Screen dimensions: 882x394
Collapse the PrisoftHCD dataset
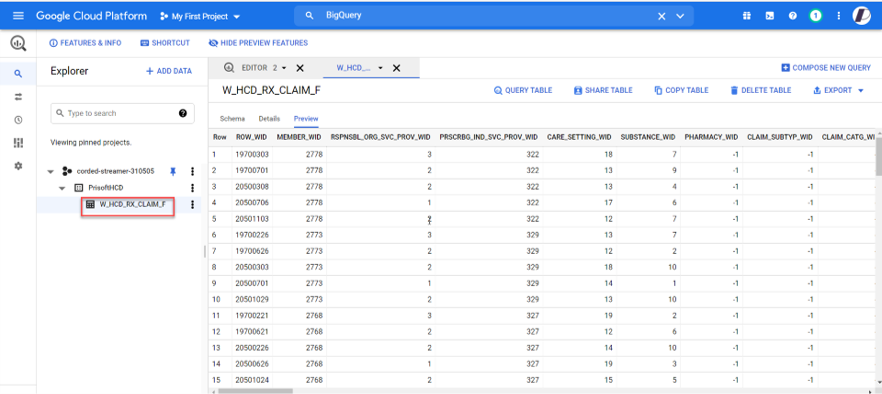pos(63,188)
